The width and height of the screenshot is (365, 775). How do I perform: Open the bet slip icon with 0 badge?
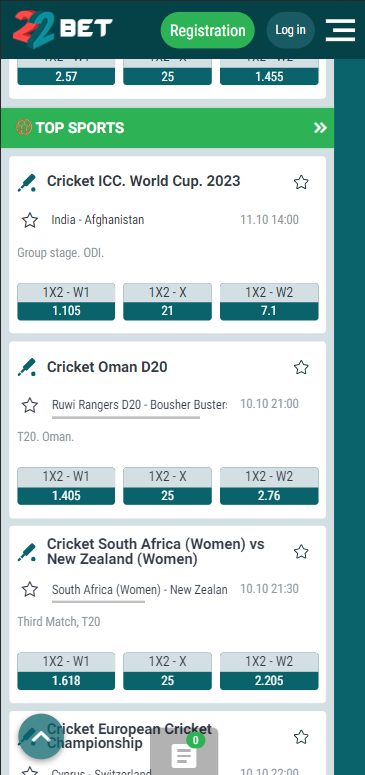pyautogui.click(x=184, y=754)
